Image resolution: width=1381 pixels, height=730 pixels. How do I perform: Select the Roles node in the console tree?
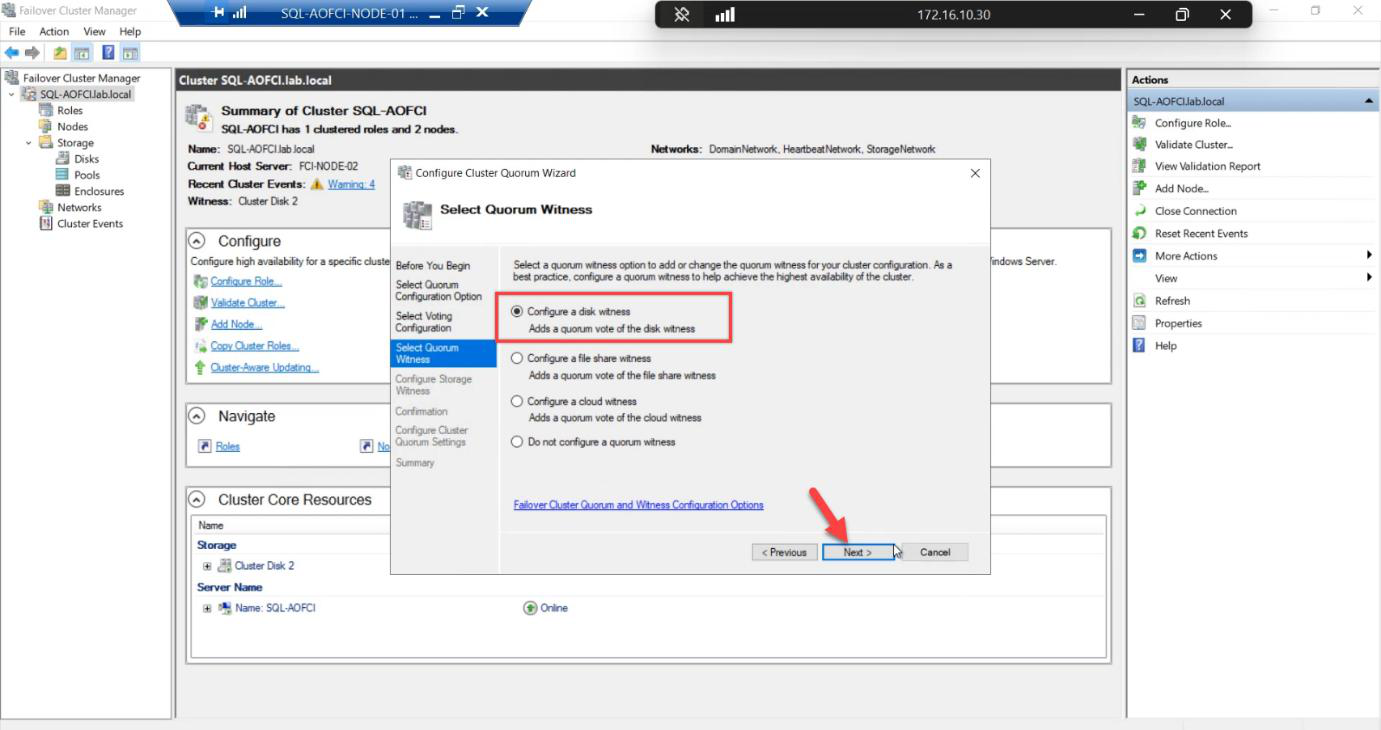70,111
